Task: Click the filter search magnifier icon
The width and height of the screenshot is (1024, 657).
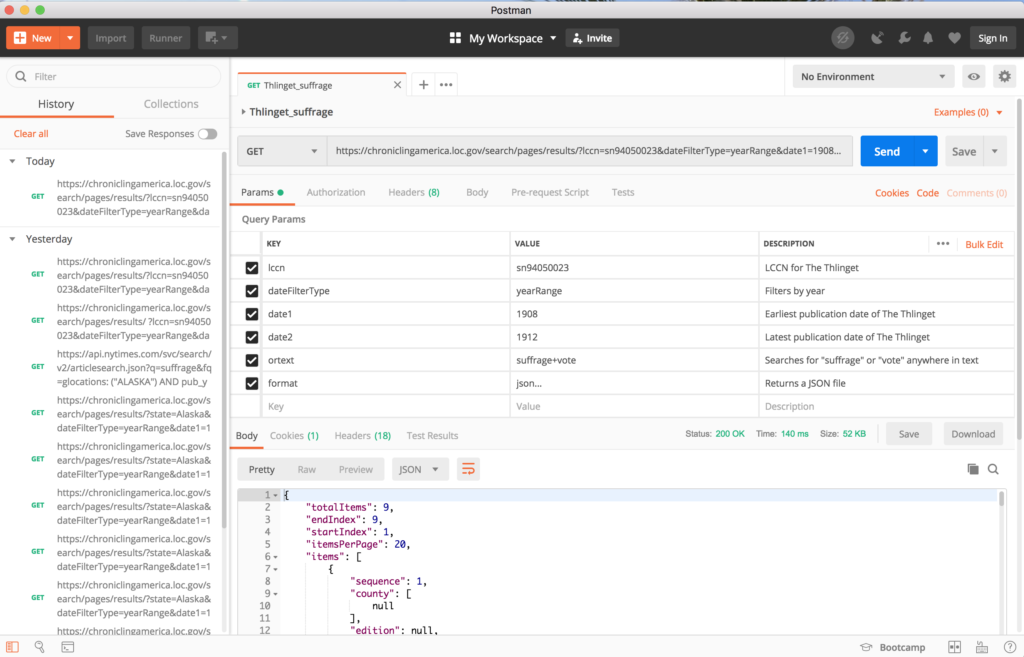Action: [x=21, y=76]
